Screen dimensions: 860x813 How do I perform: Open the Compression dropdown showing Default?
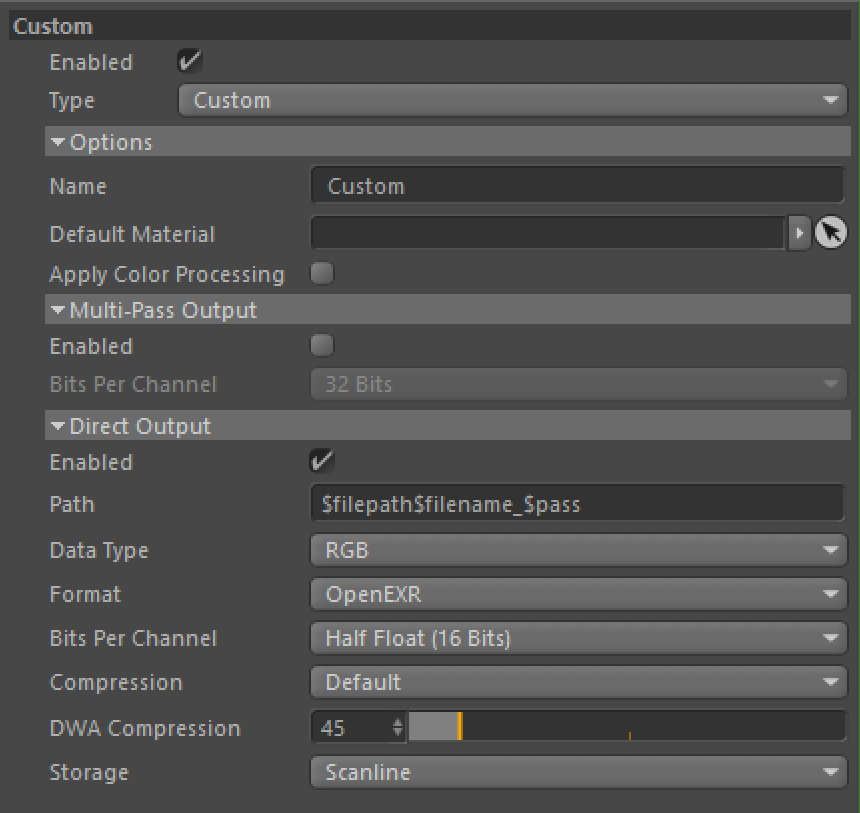tap(579, 682)
